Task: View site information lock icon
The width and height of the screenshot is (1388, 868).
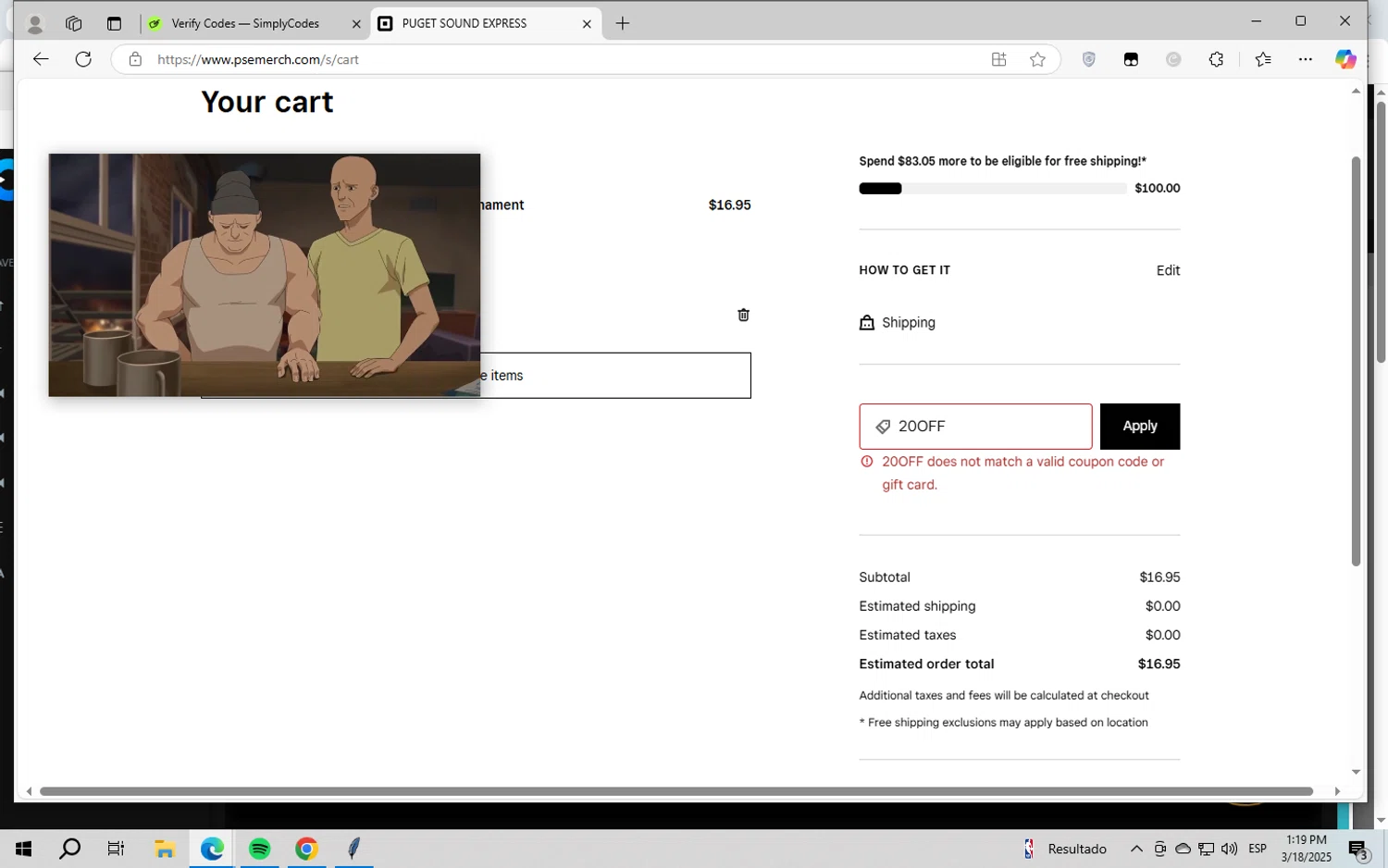Action: click(135, 59)
